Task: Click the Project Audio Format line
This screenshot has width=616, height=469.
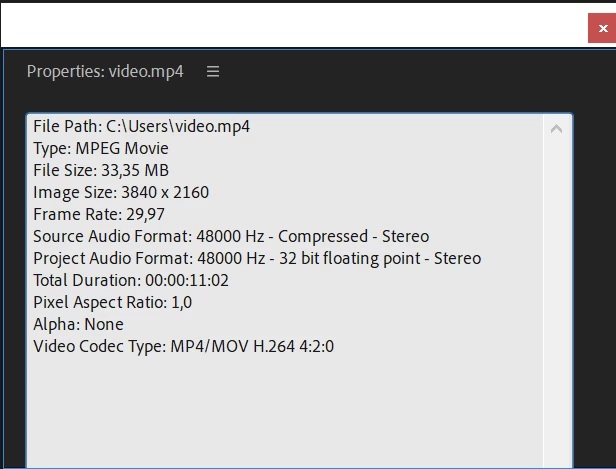Action: click(257, 258)
